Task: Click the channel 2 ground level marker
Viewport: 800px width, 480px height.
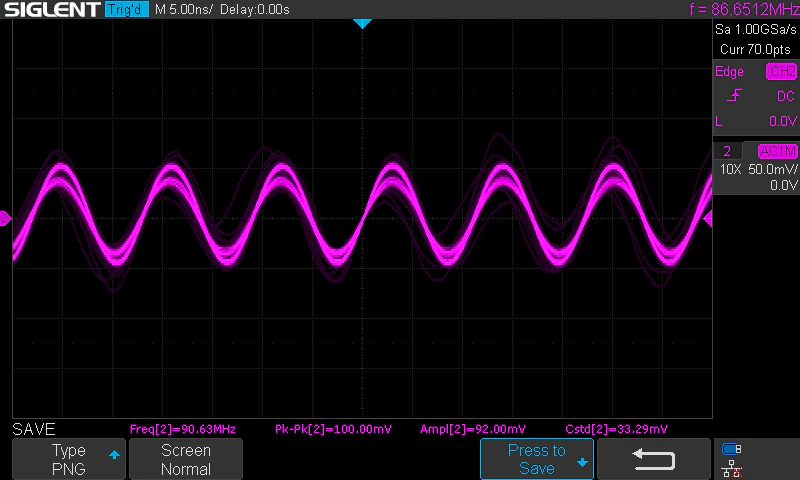Action: 5,218
